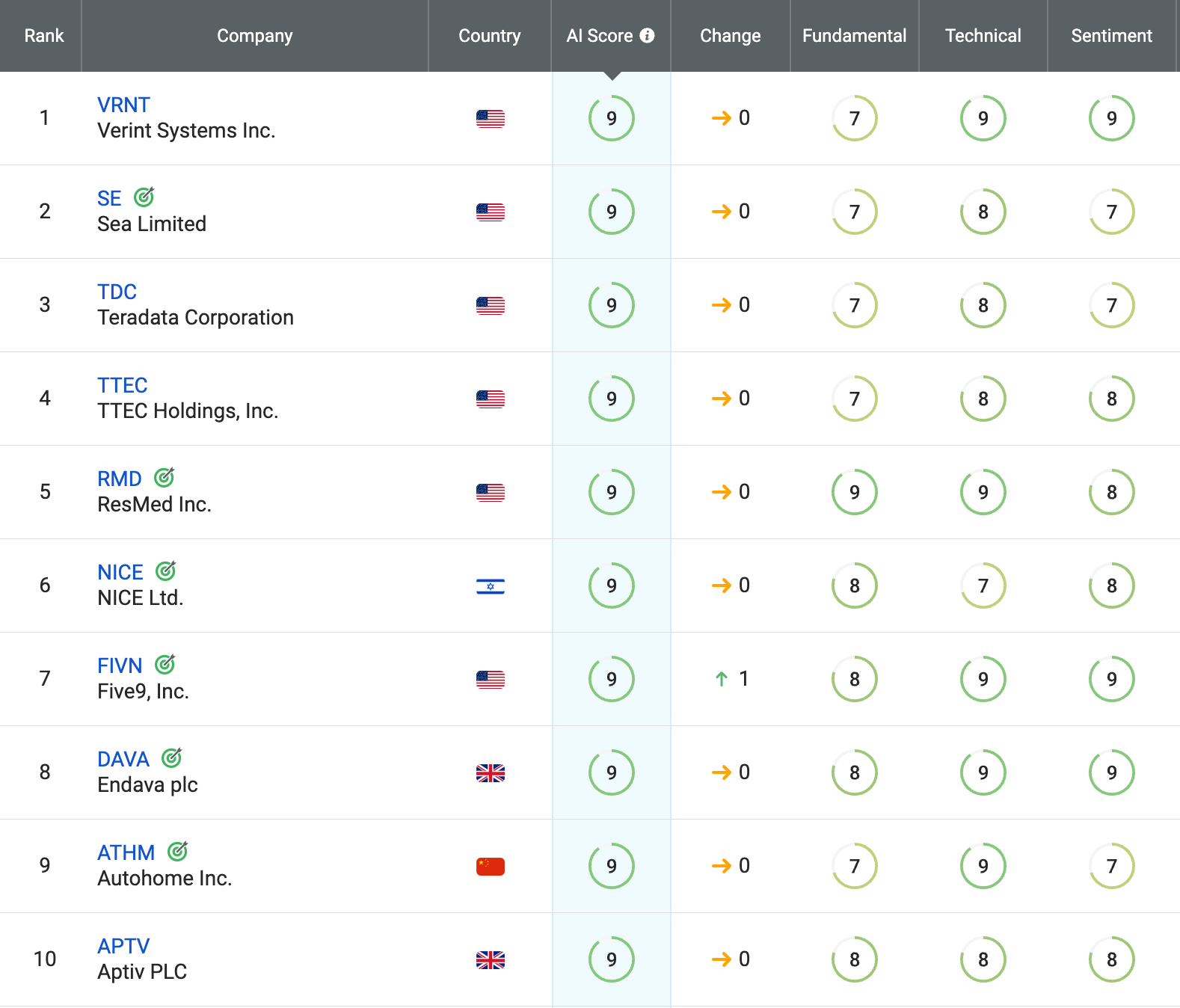Viewport: 1180px width, 1008px height.
Task: Sort by the Sentiment column header
Action: (1112, 35)
